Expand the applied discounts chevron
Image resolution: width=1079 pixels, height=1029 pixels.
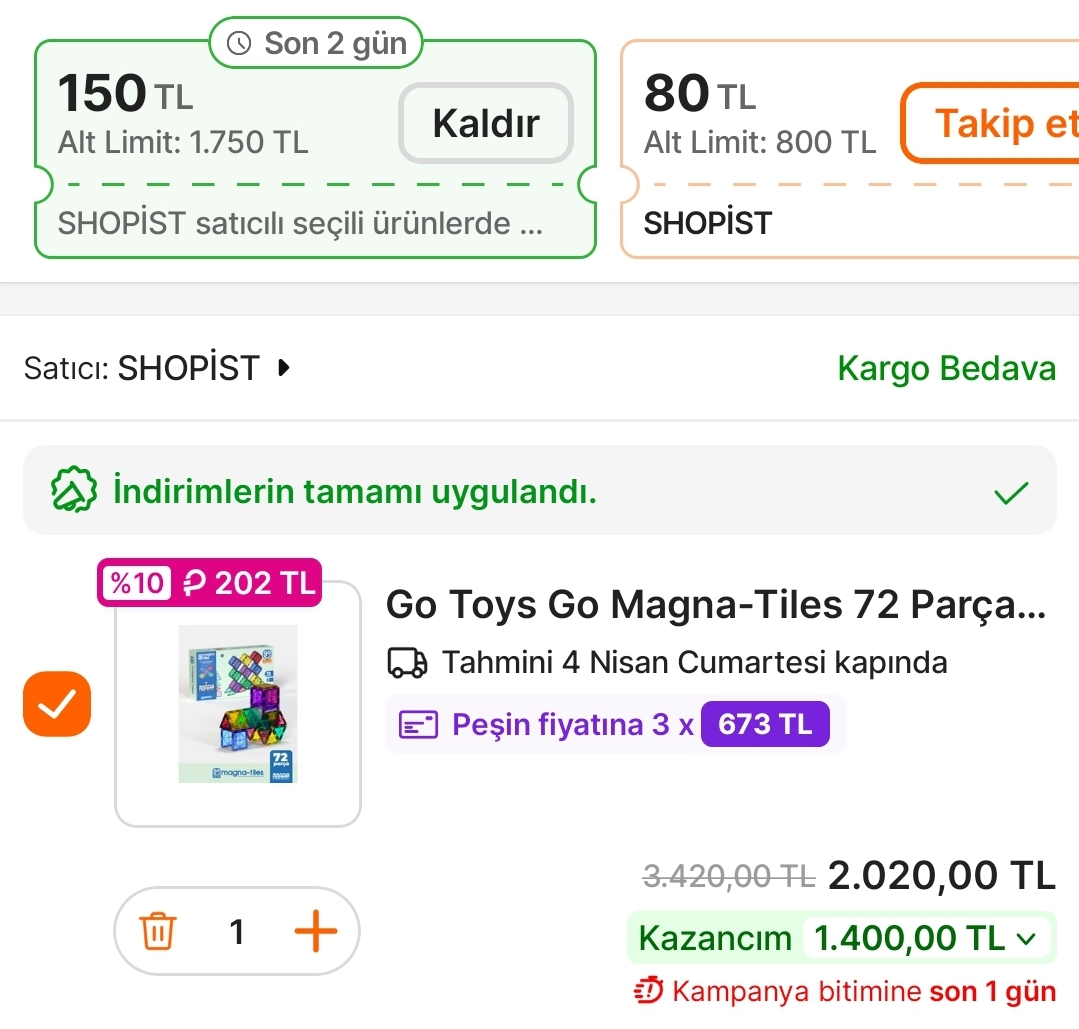point(1012,491)
